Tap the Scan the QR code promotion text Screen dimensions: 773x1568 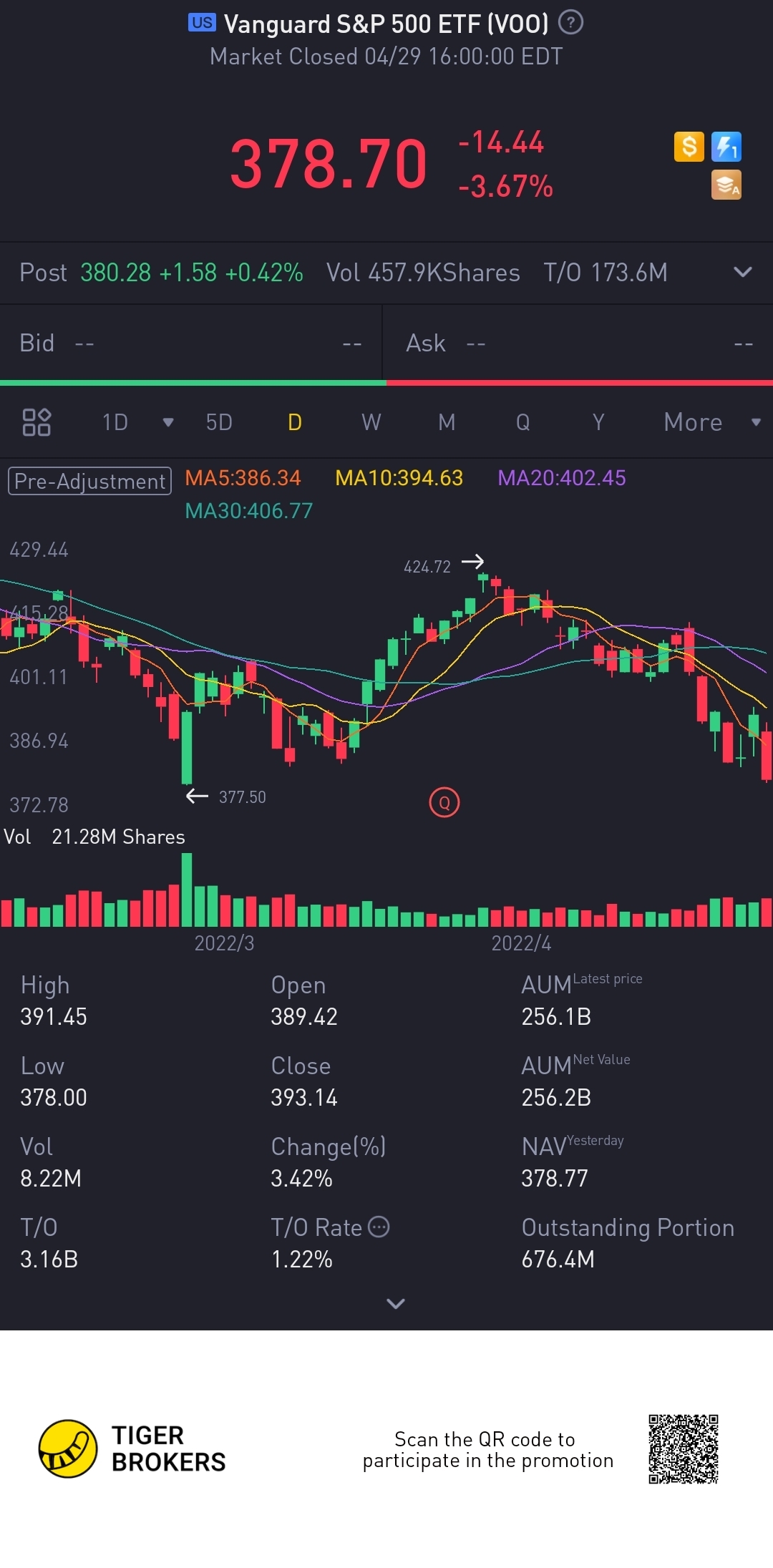pyautogui.click(x=487, y=1449)
